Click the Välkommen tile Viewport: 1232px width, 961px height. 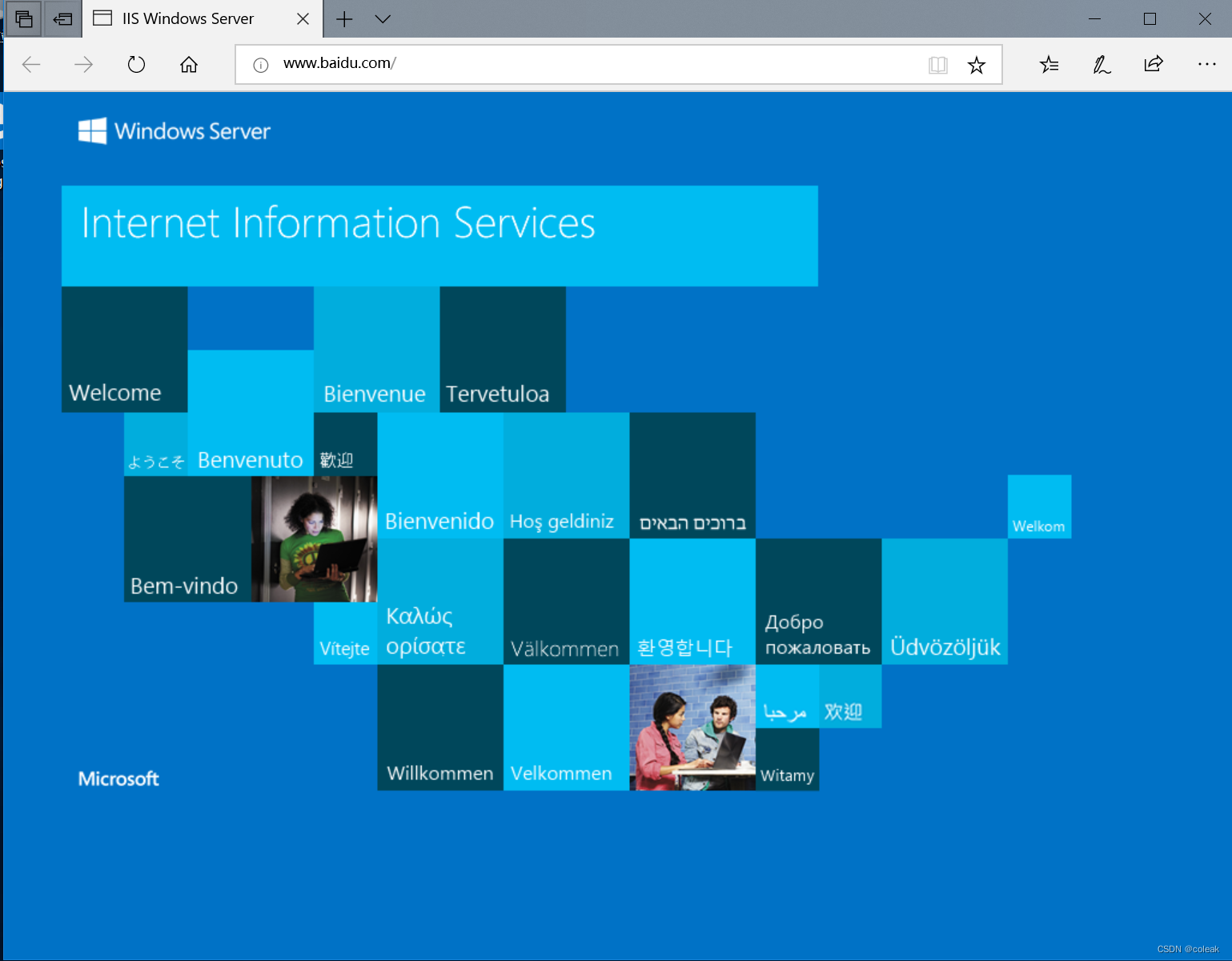pos(567,601)
